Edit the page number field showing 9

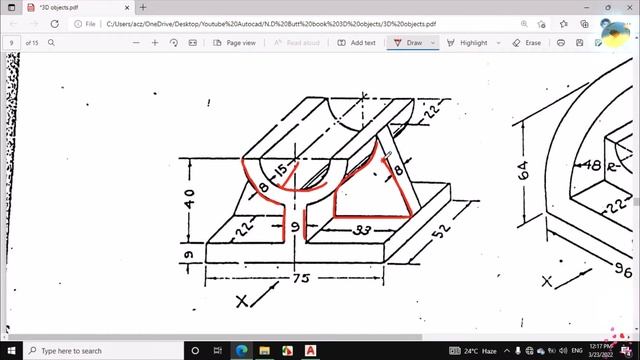(x=11, y=43)
